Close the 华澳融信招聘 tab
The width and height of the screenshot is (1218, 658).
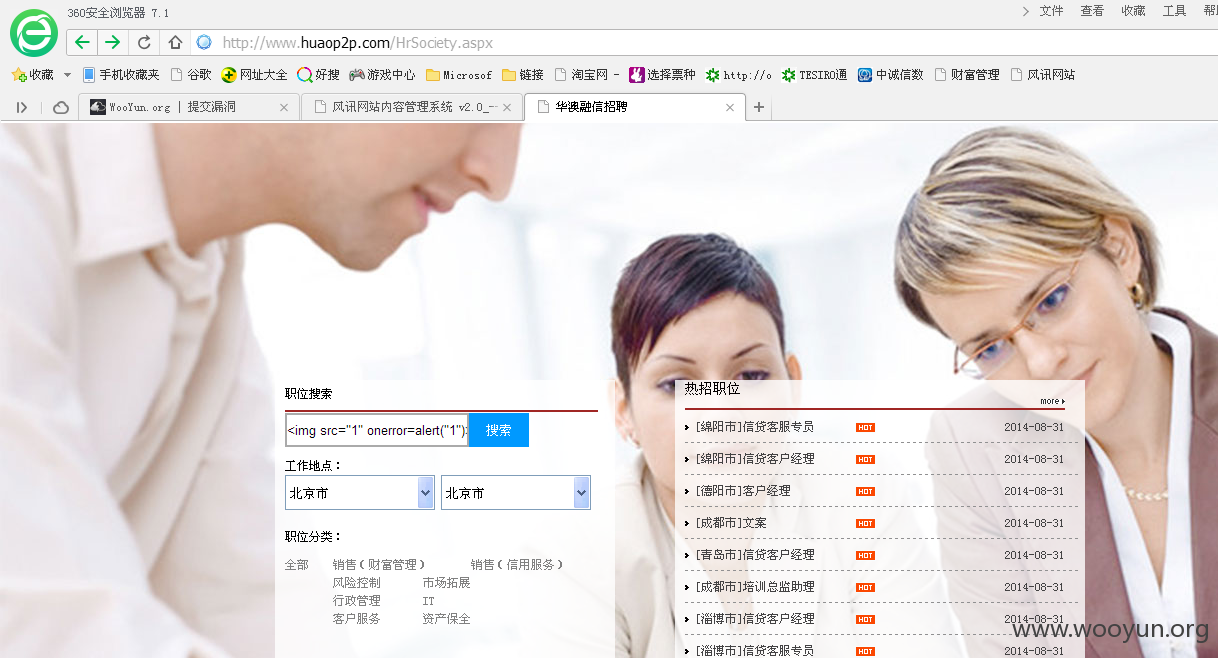pos(730,107)
